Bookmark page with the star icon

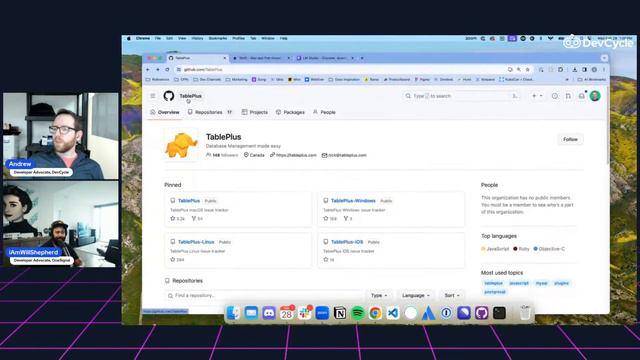527,70
